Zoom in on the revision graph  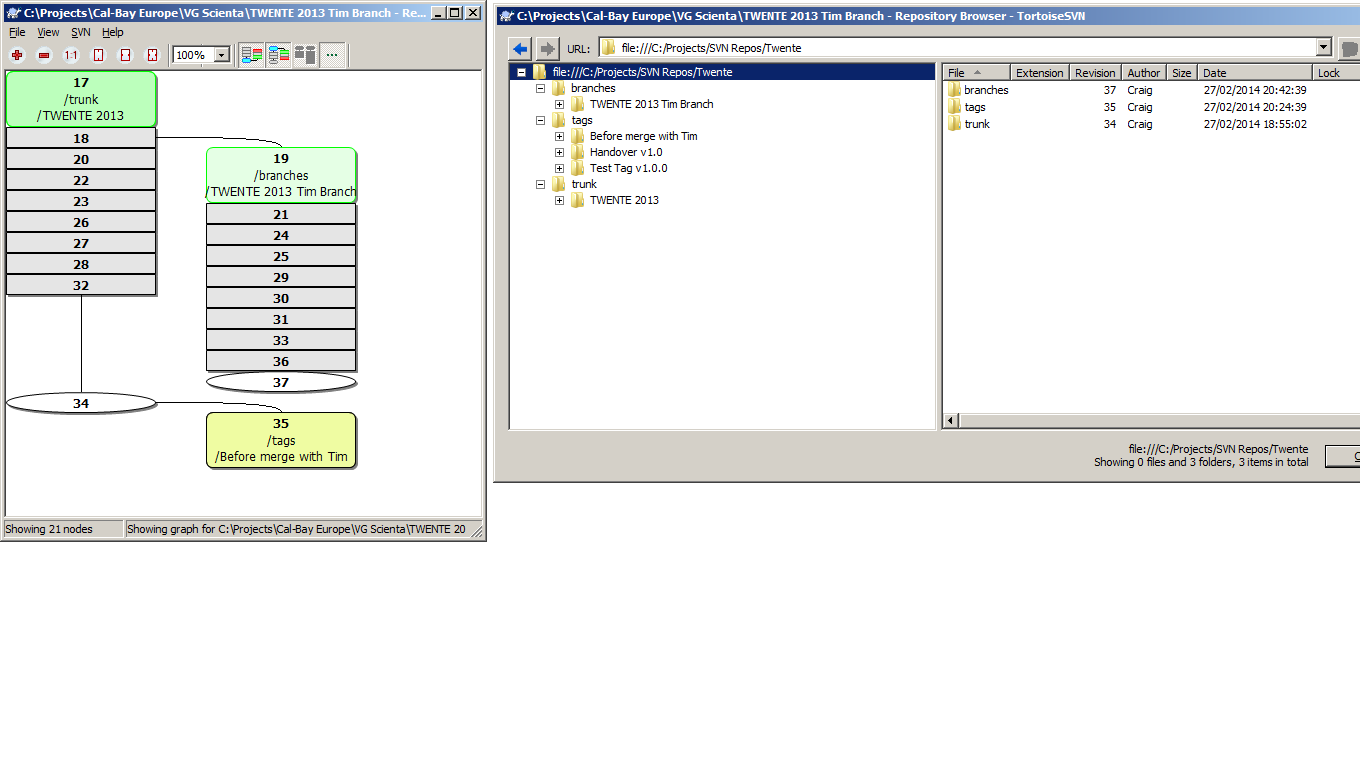(17, 55)
